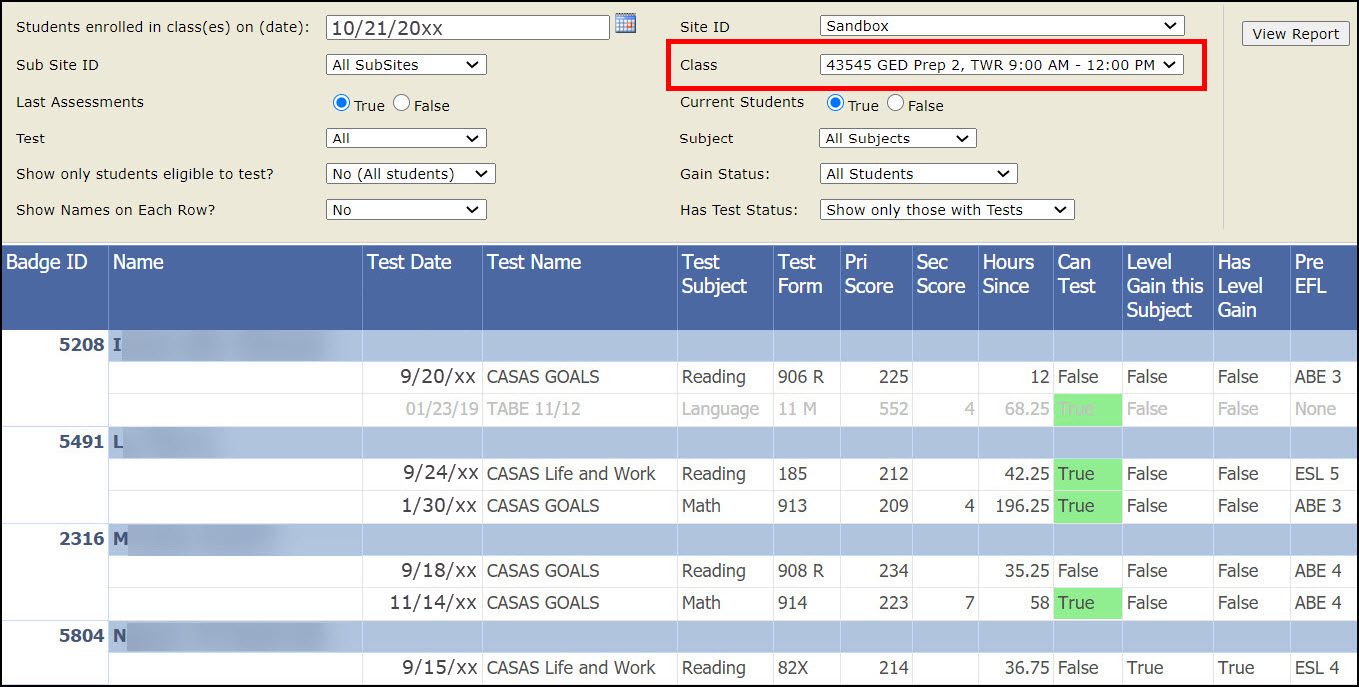Click the enrollment date input field

[467, 28]
